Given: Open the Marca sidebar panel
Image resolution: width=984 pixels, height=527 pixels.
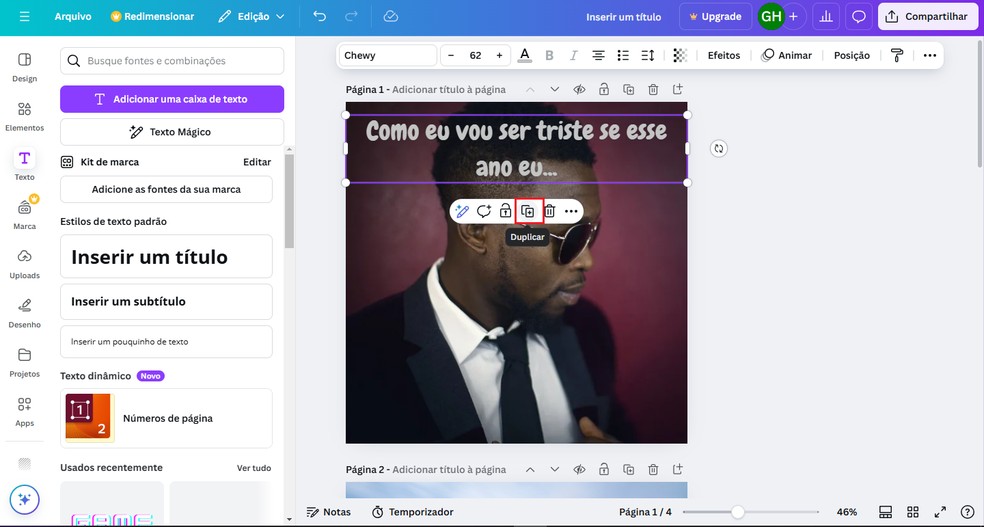Looking at the screenshot, I should [x=24, y=215].
